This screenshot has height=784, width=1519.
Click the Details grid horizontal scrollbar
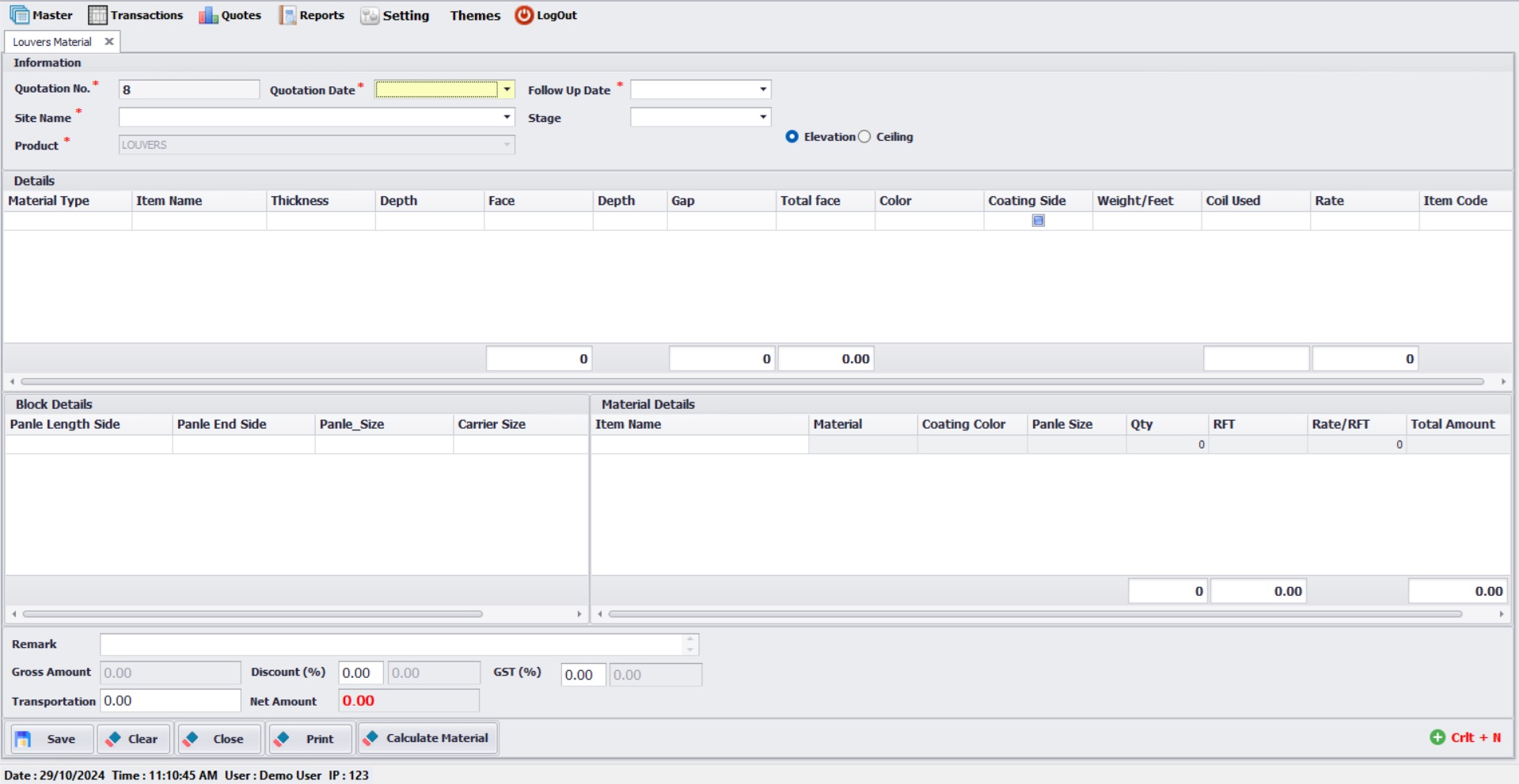click(x=752, y=381)
